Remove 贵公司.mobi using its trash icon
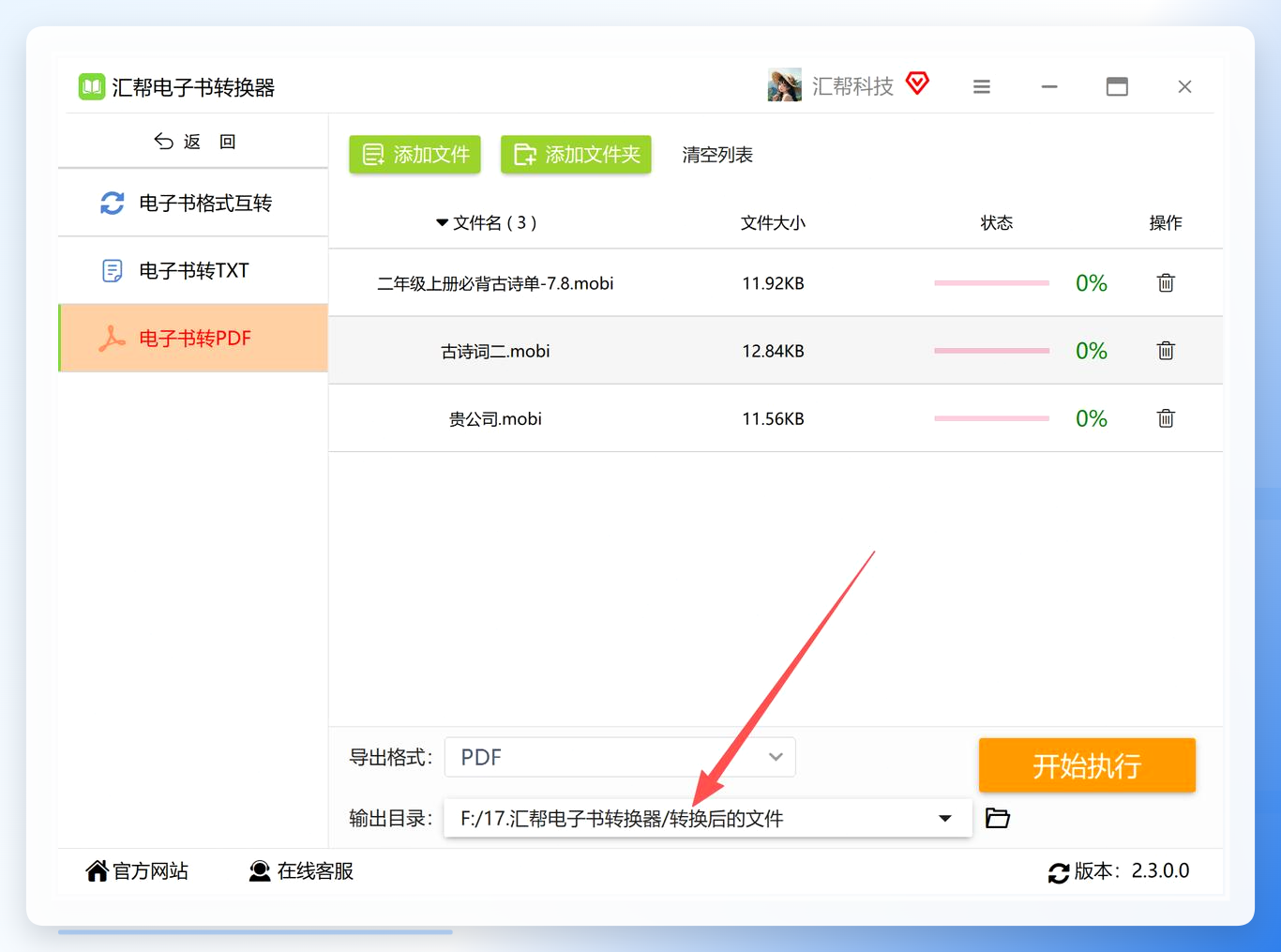1281x952 pixels. pos(1166,417)
